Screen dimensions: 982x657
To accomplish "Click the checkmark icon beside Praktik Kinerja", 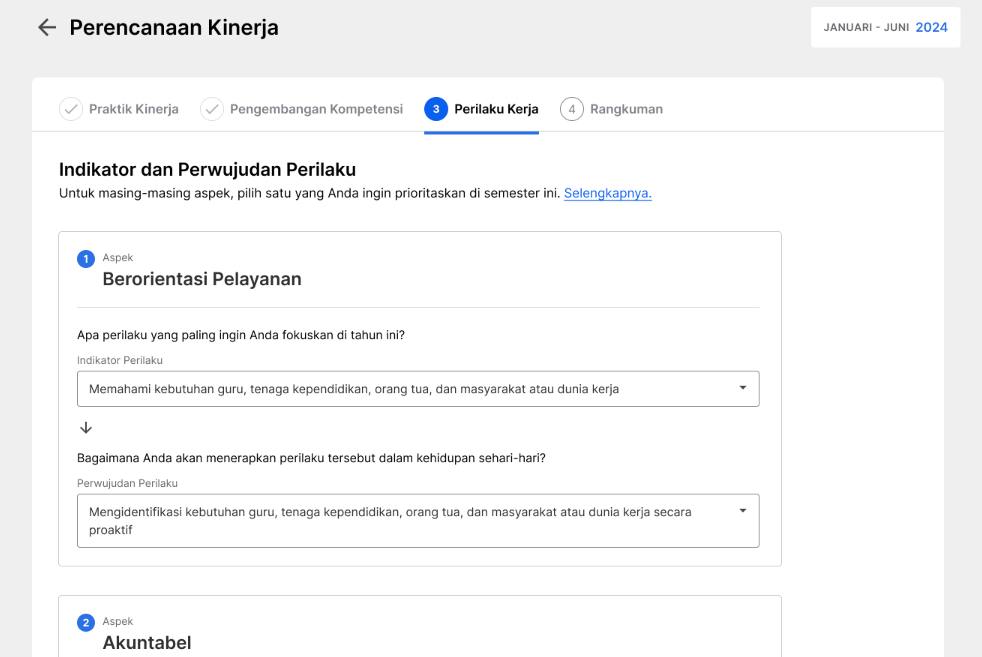I will pyautogui.click(x=71, y=109).
